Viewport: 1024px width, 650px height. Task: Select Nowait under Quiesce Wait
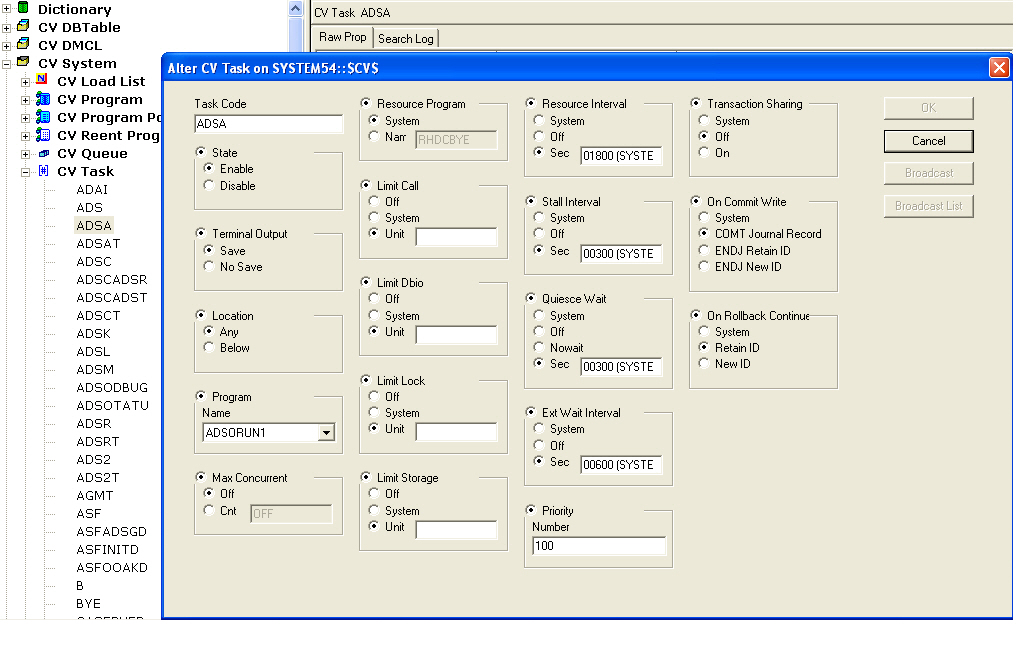539,348
